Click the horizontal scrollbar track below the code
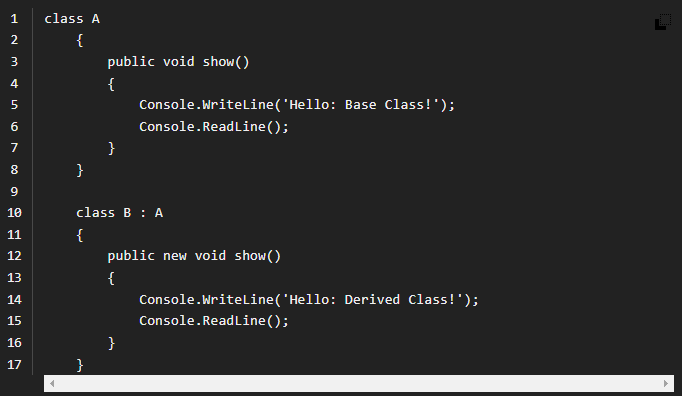 click(x=359, y=383)
